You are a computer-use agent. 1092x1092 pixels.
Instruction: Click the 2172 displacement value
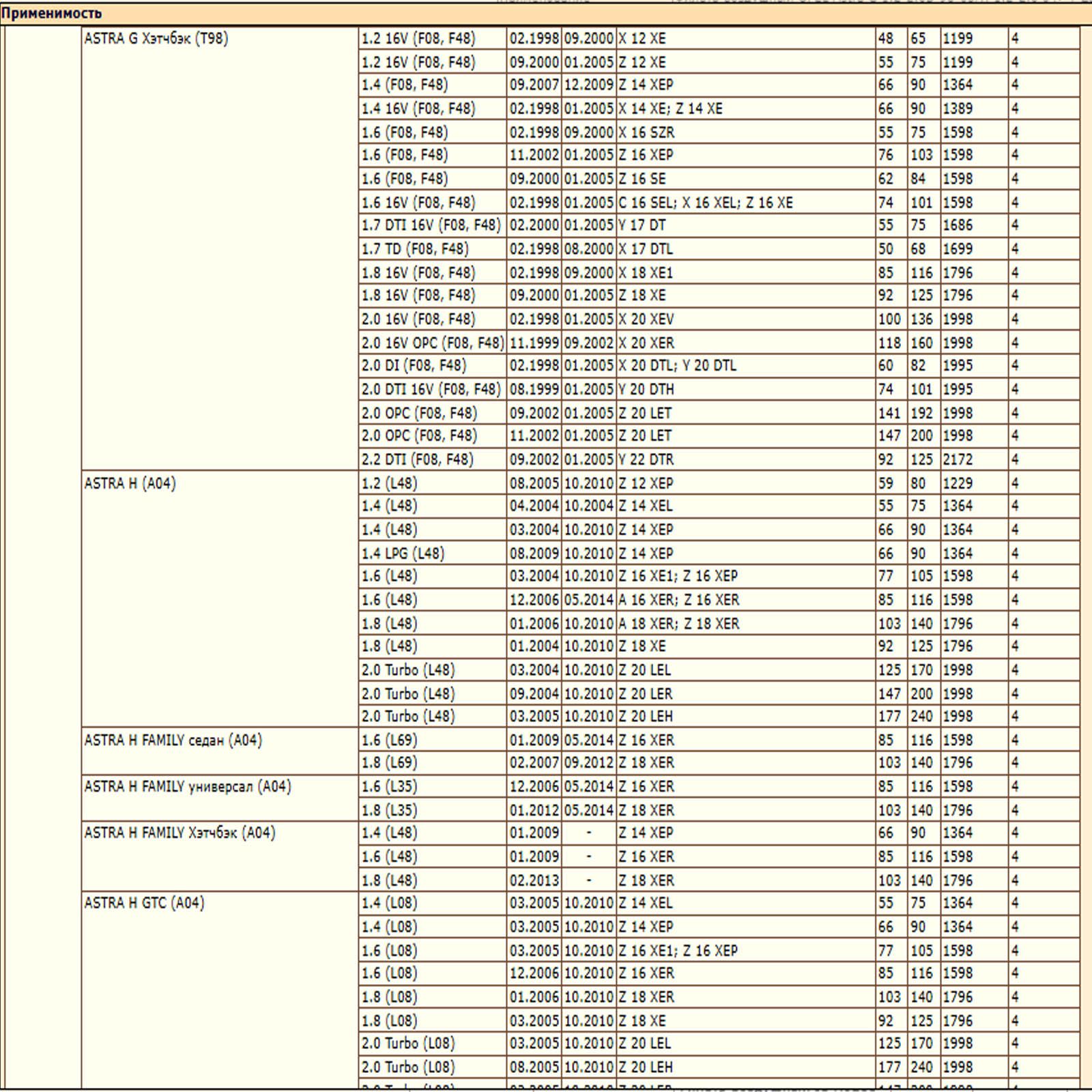tap(958, 459)
